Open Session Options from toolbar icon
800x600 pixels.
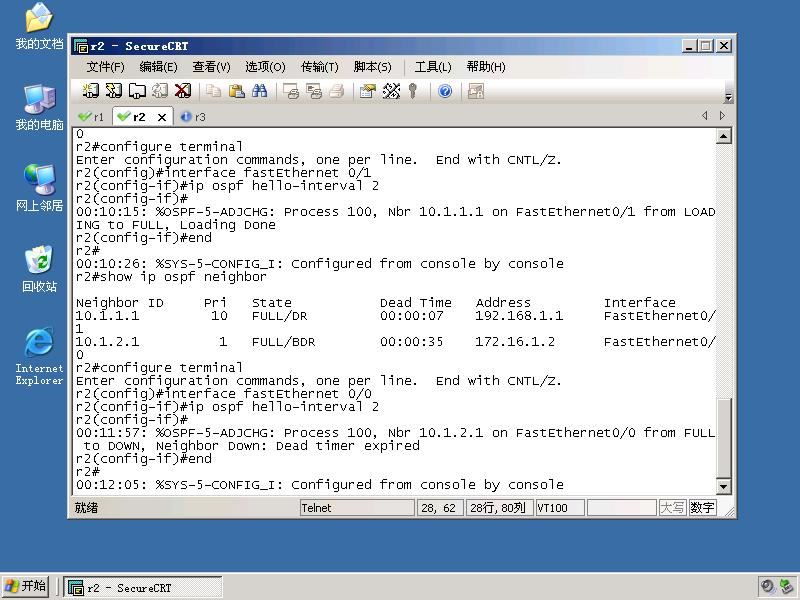[367, 91]
